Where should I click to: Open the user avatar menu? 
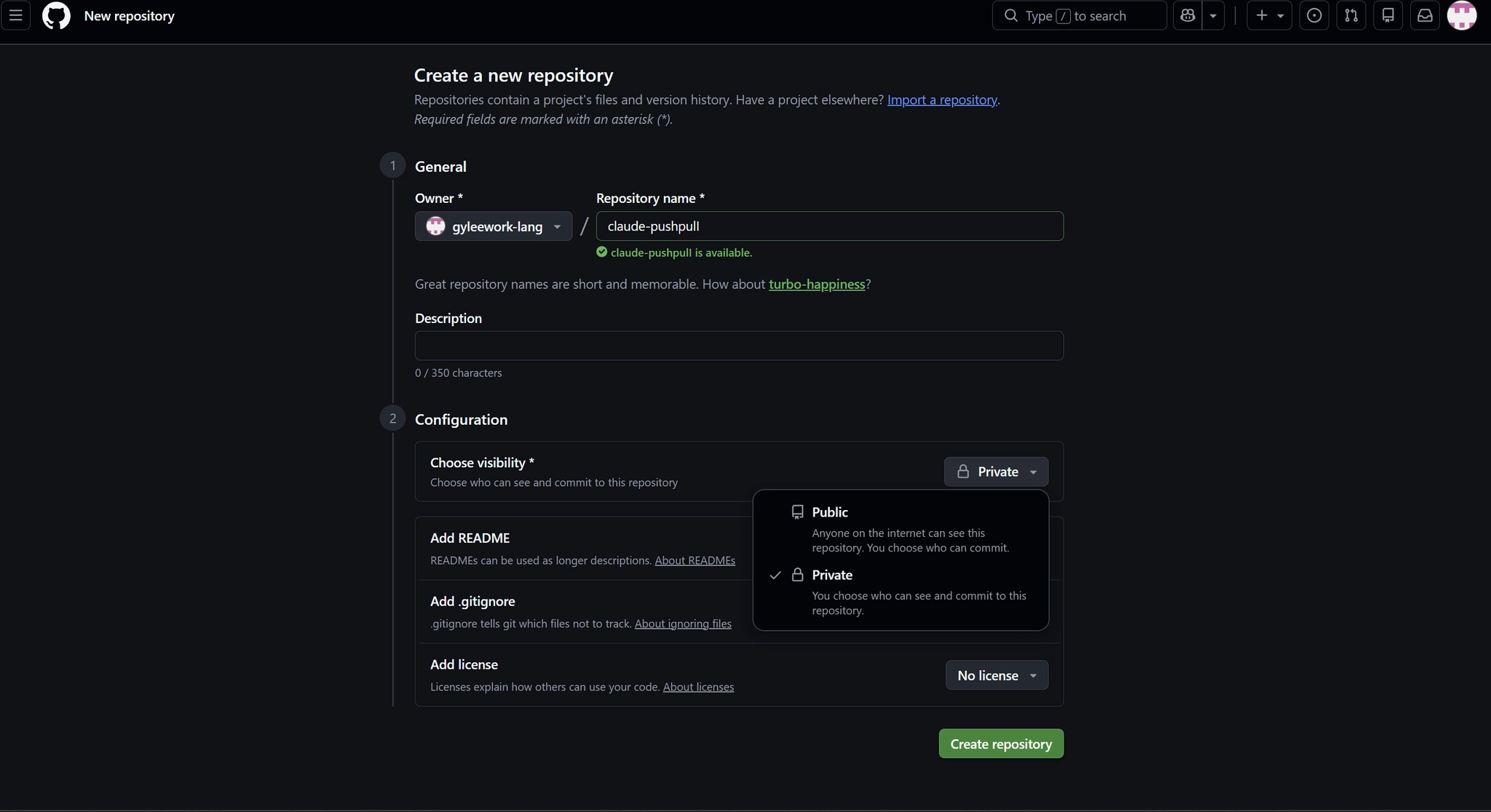click(1461, 15)
